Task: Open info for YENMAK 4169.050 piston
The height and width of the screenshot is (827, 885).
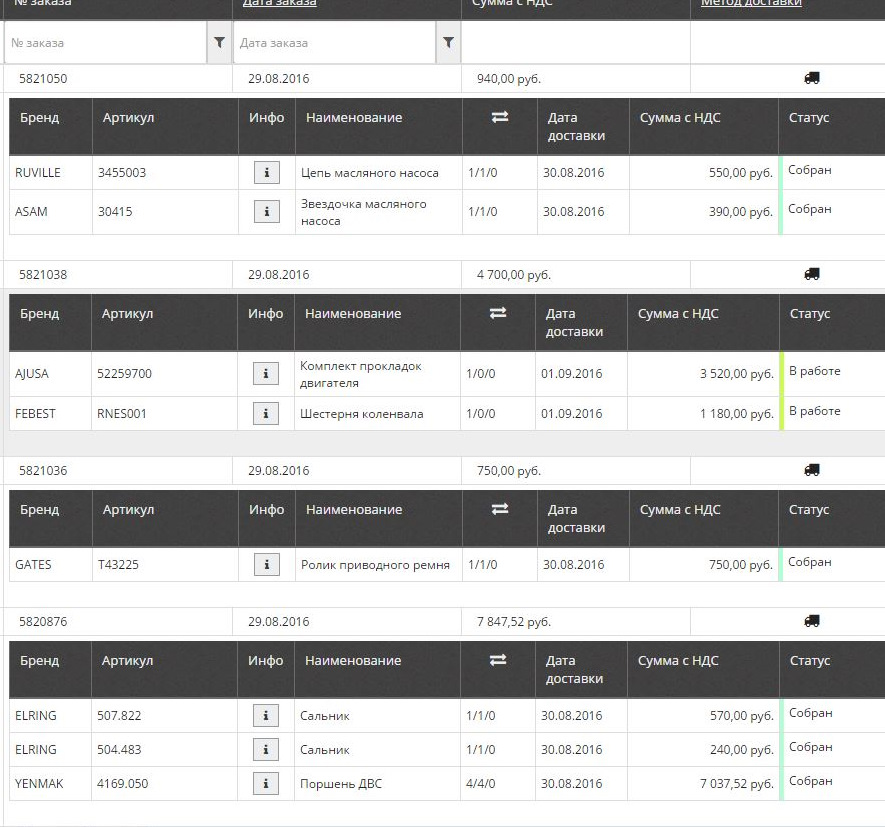Action: coord(266,783)
